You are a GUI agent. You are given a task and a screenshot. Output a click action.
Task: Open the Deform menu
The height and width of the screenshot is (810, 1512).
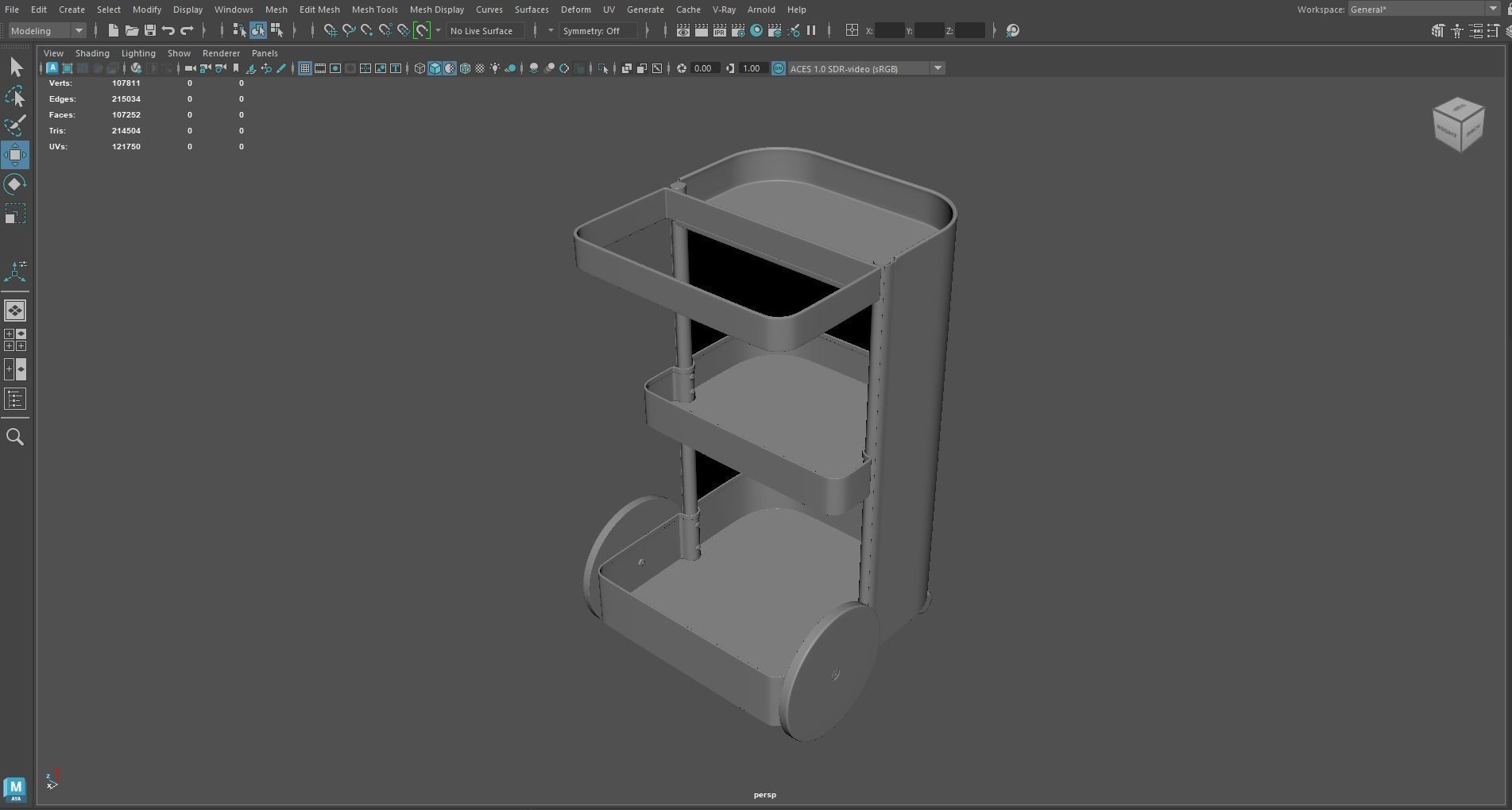(x=575, y=10)
